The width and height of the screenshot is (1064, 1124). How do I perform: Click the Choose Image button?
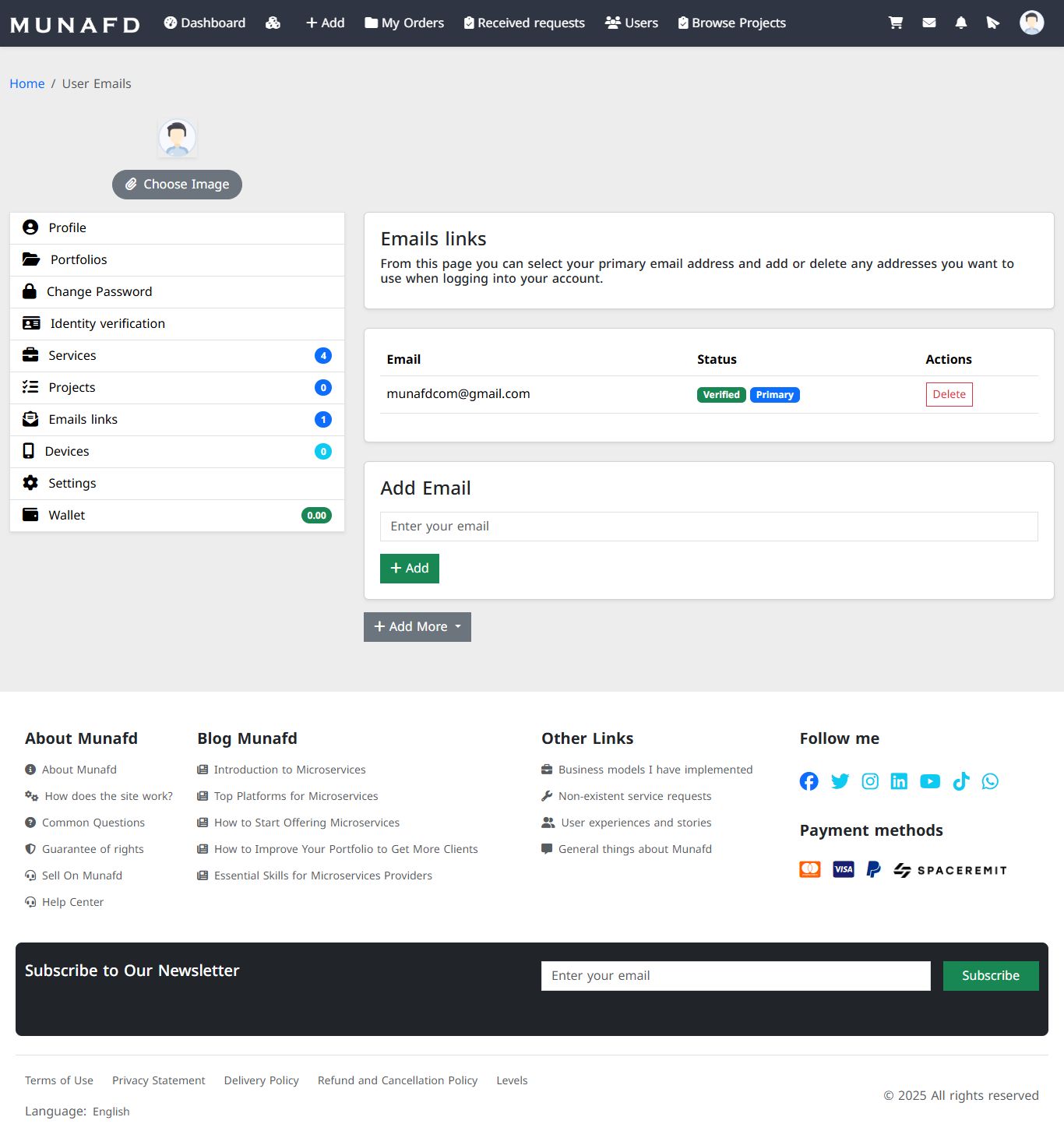(177, 185)
